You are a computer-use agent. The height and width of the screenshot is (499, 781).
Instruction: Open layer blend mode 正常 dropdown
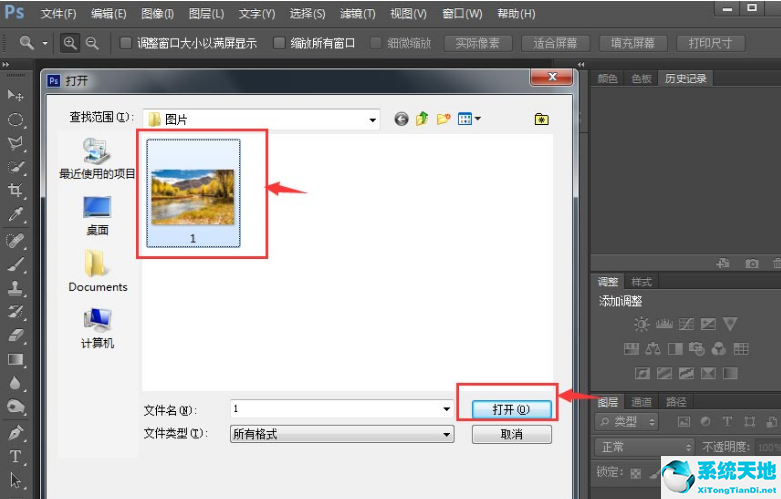click(x=644, y=447)
